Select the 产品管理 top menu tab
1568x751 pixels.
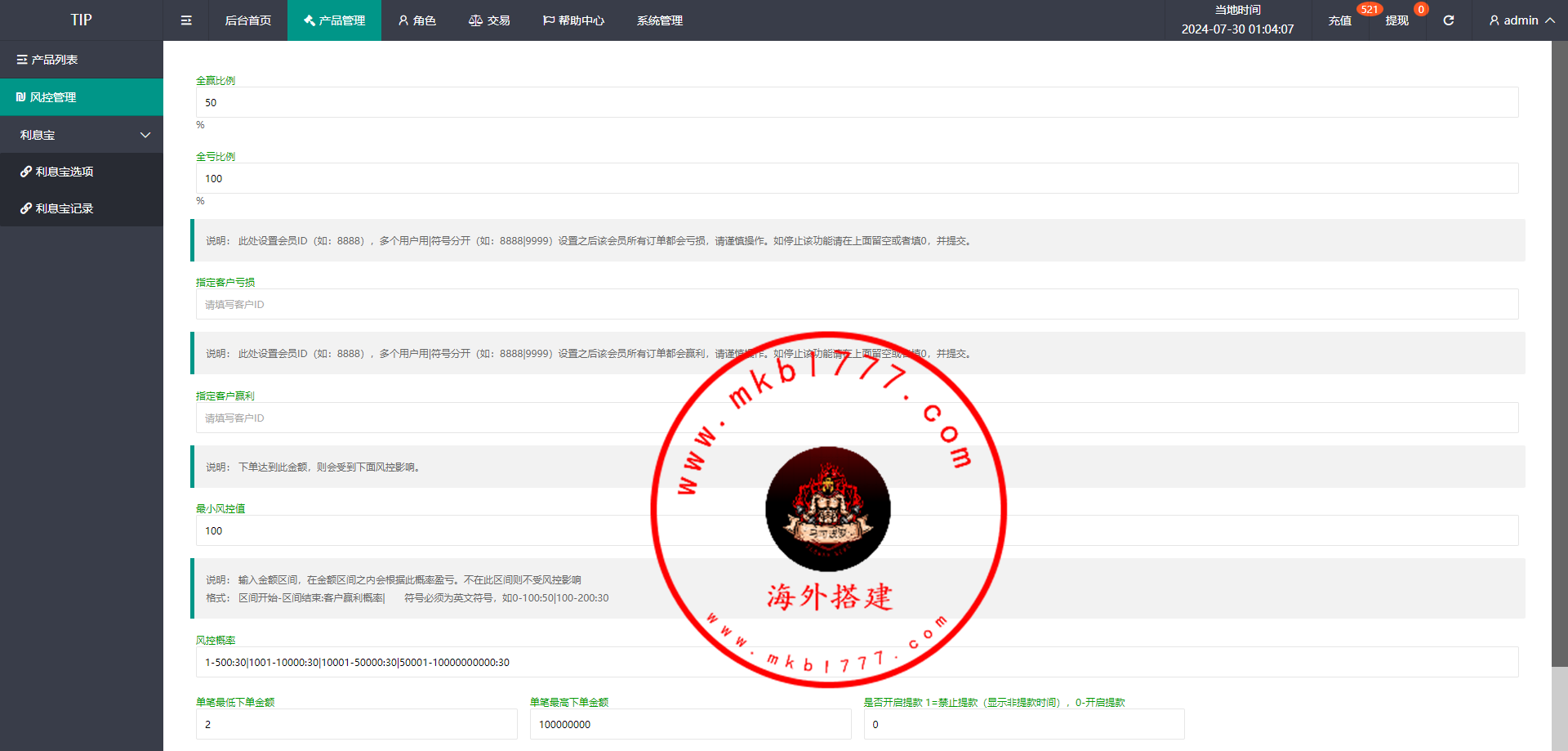pyautogui.click(x=334, y=20)
